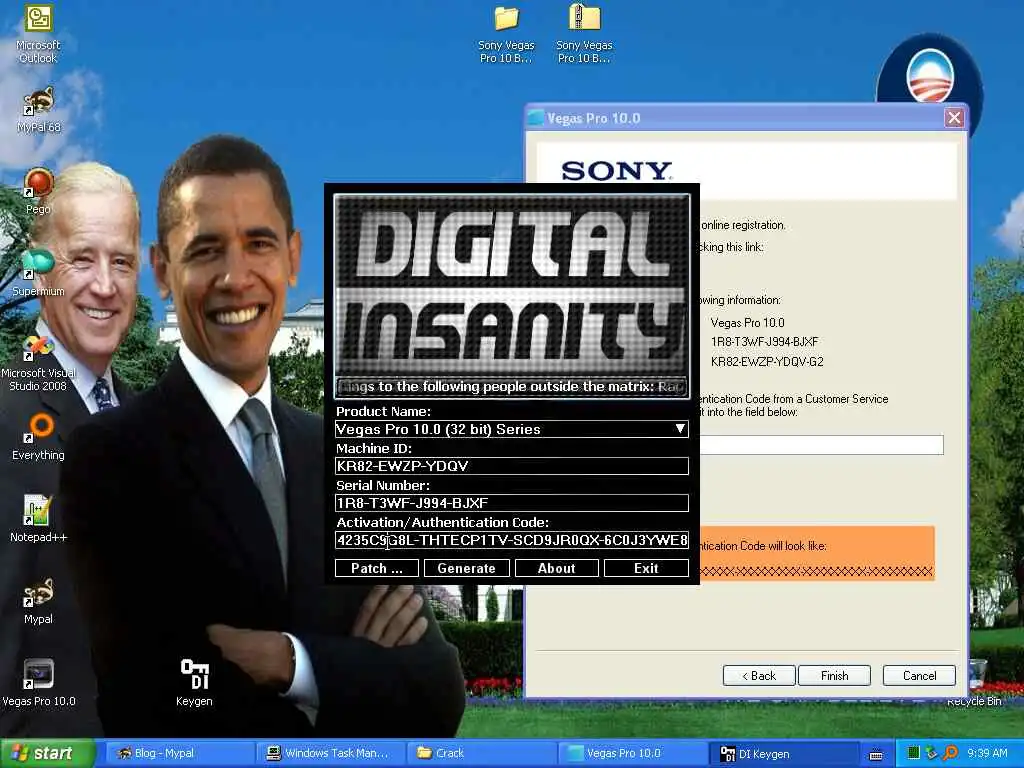The width and height of the screenshot is (1024, 768).
Task: Select the Mypal desktop icon
Action: (x=38, y=601)
